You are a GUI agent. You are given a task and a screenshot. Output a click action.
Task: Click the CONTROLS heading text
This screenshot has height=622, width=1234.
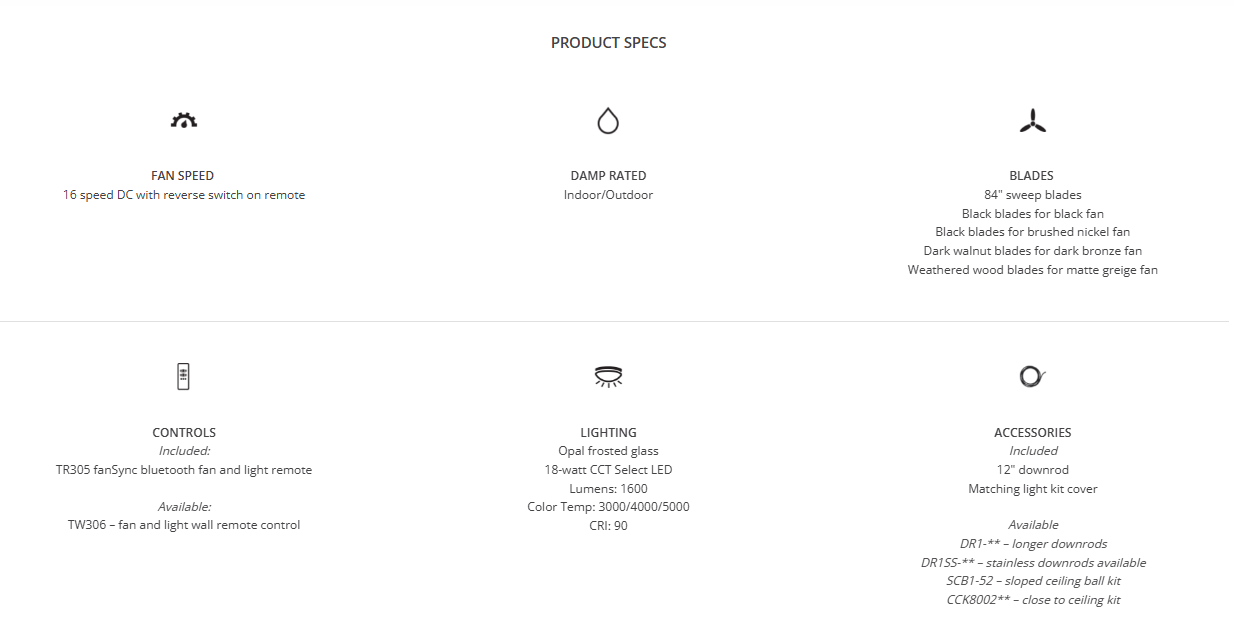[184, 433]
